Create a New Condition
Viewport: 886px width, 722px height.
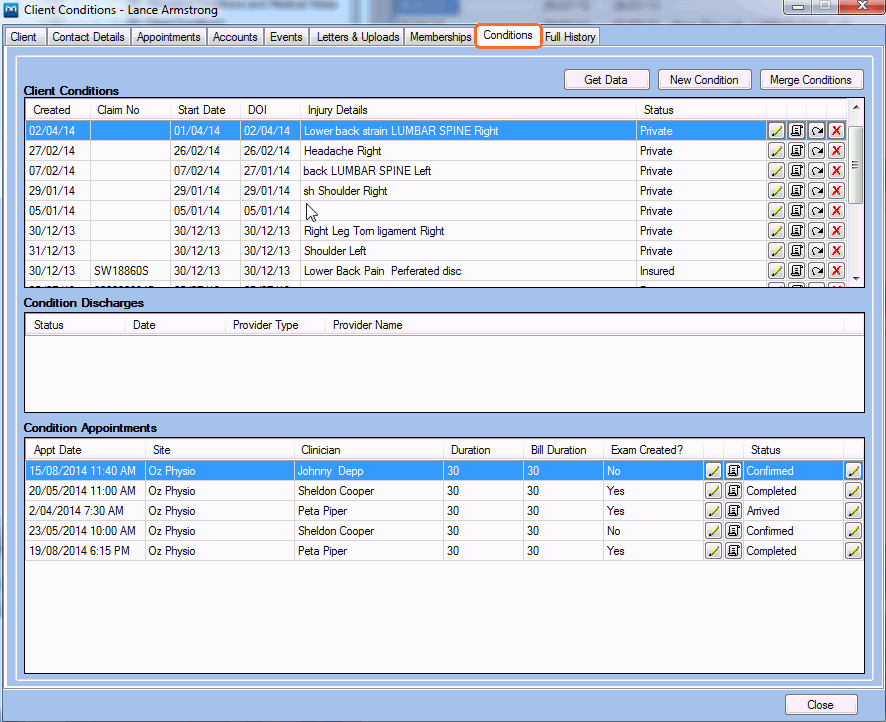coord(704,79)
